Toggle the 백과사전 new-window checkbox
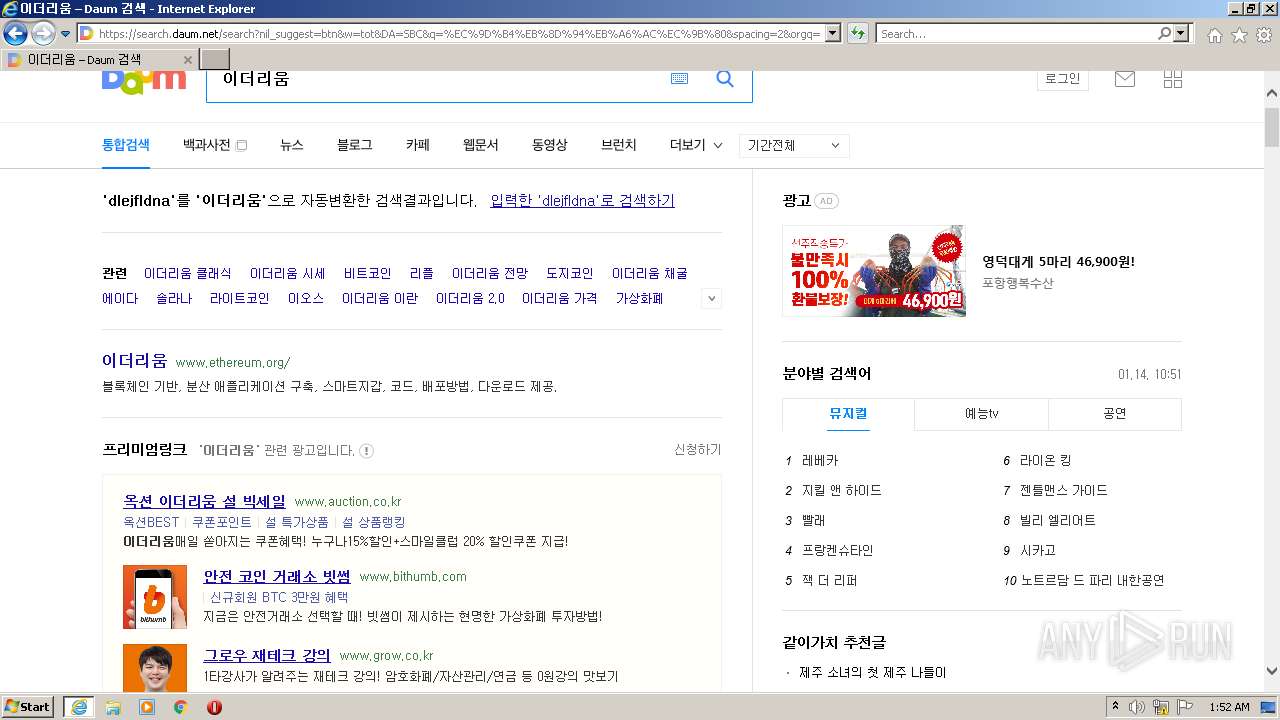Viewport: 1280px width, 720px height. coord(241,146)
